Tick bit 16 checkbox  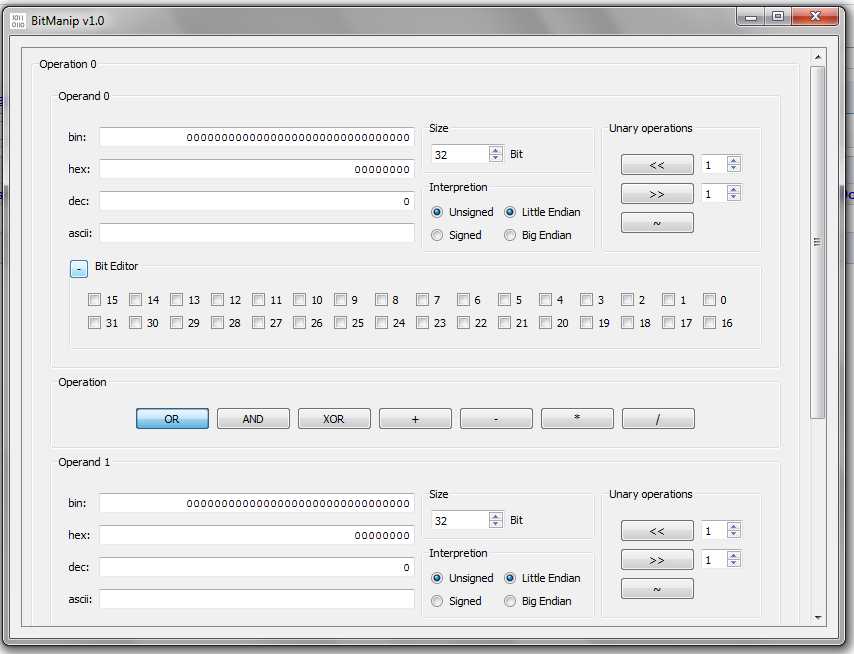pyautogui.click(x=709, y=323)
